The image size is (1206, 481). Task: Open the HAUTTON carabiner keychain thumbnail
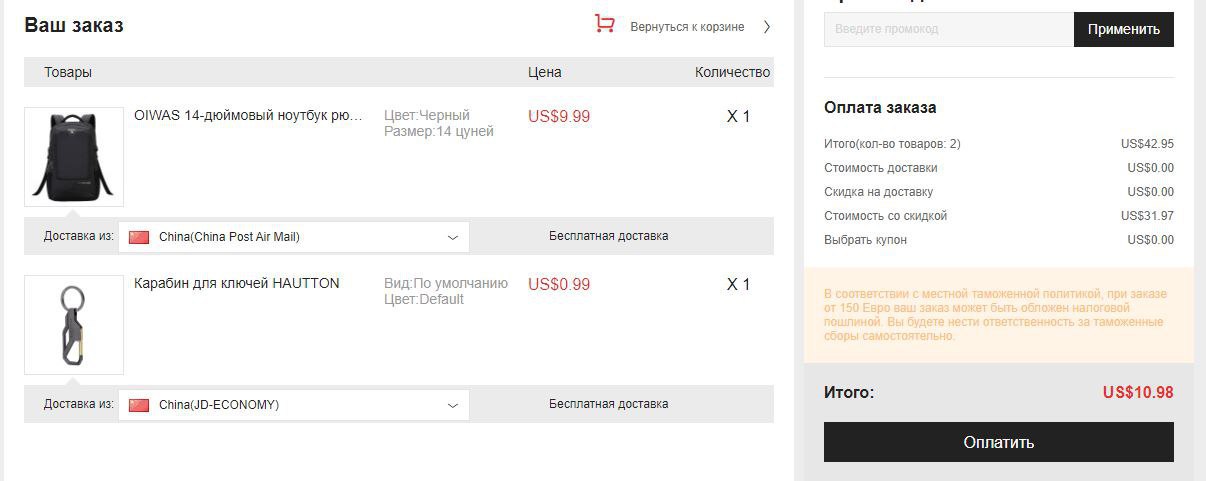point(74,325)
